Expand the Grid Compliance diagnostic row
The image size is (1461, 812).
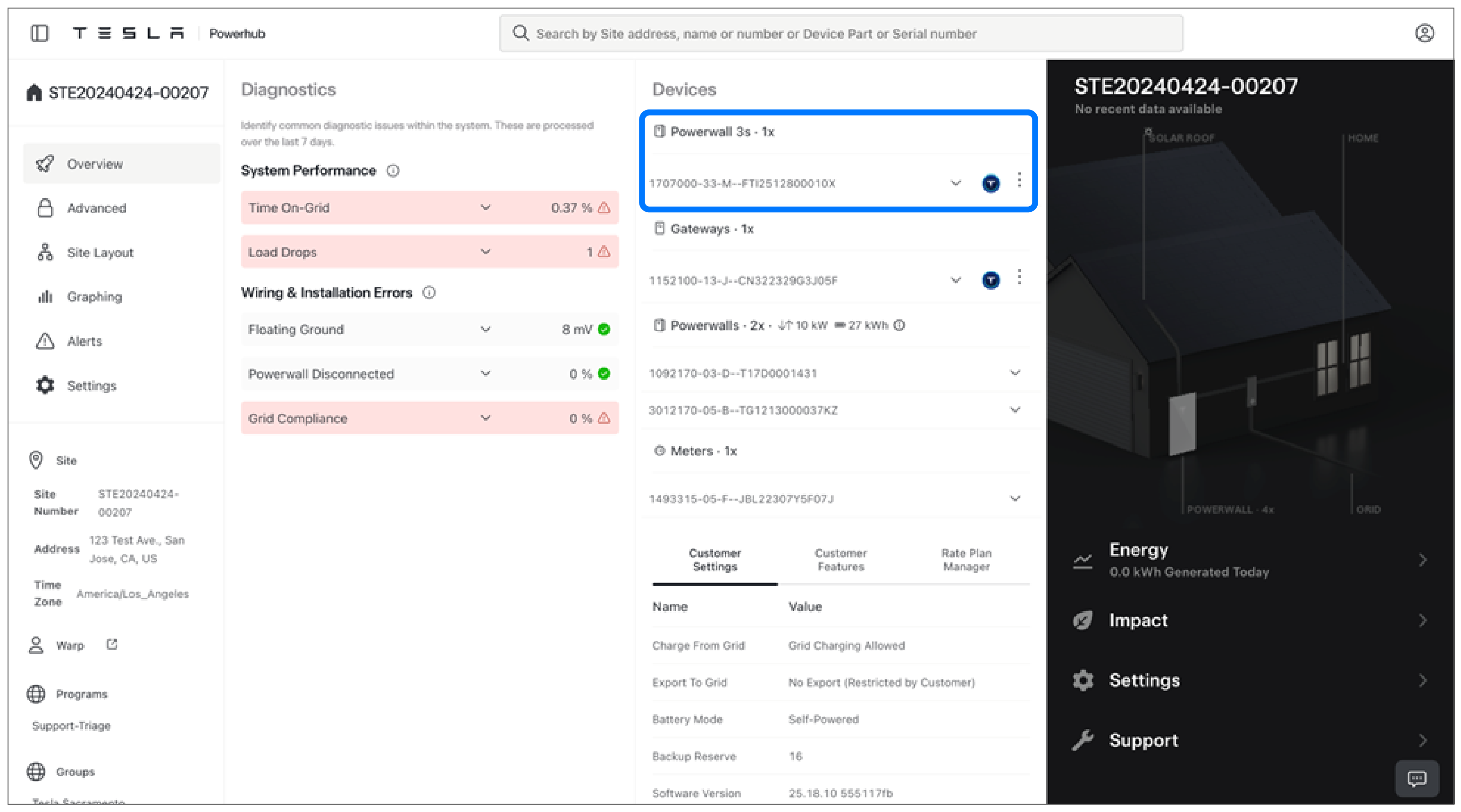(486, 418)
